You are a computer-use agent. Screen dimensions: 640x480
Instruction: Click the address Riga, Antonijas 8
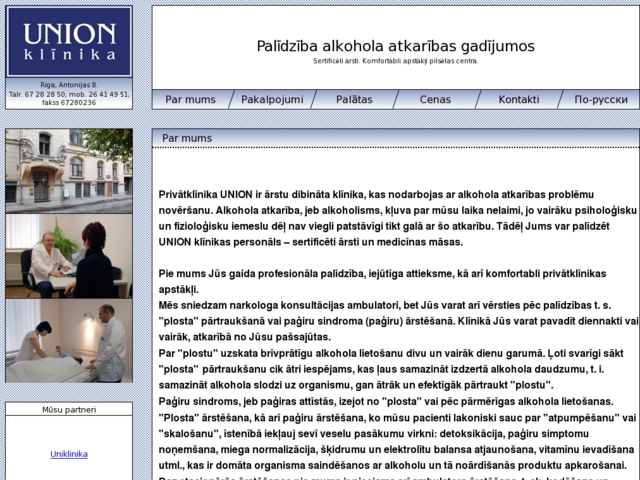pyautogui.click(x=68, y=85)
